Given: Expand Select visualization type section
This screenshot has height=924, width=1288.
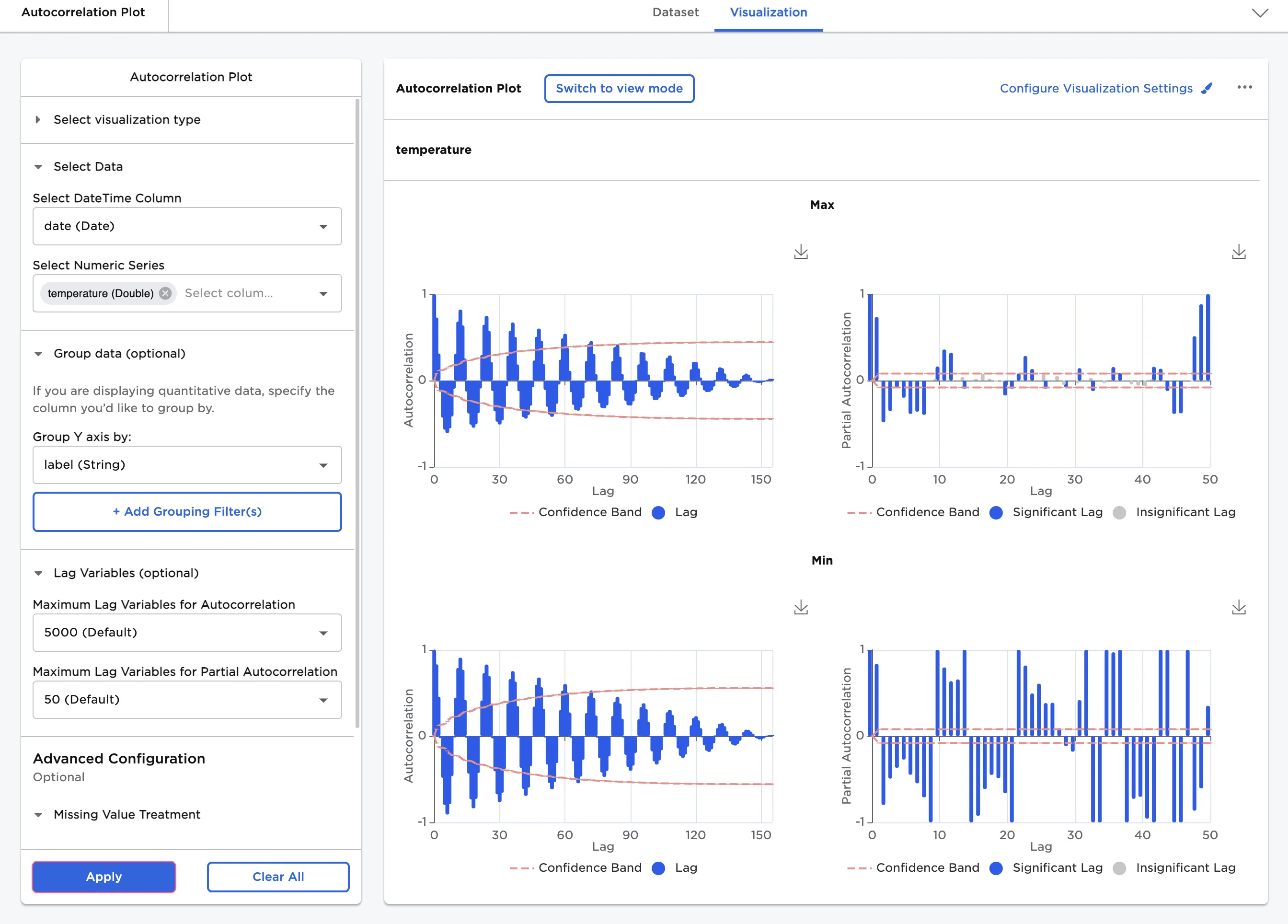Looking at the screenshot, I should [x=126, y=119].
